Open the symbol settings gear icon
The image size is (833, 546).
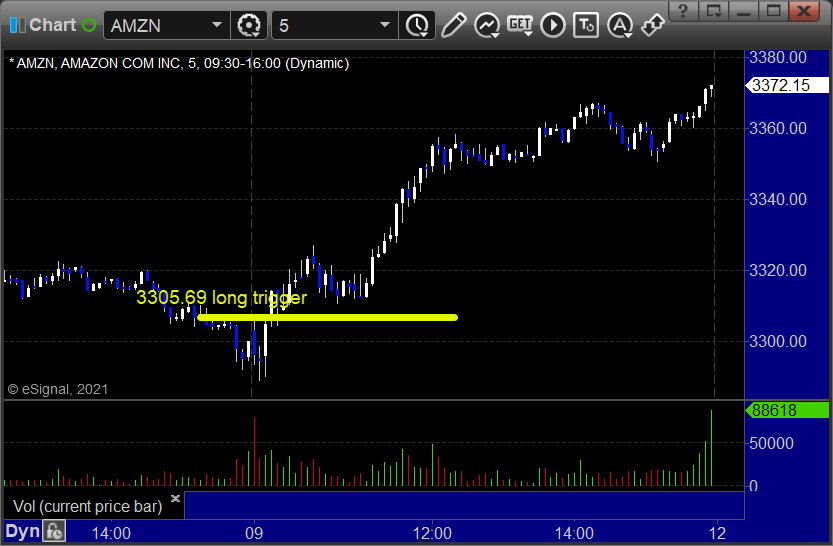(249, 25)
